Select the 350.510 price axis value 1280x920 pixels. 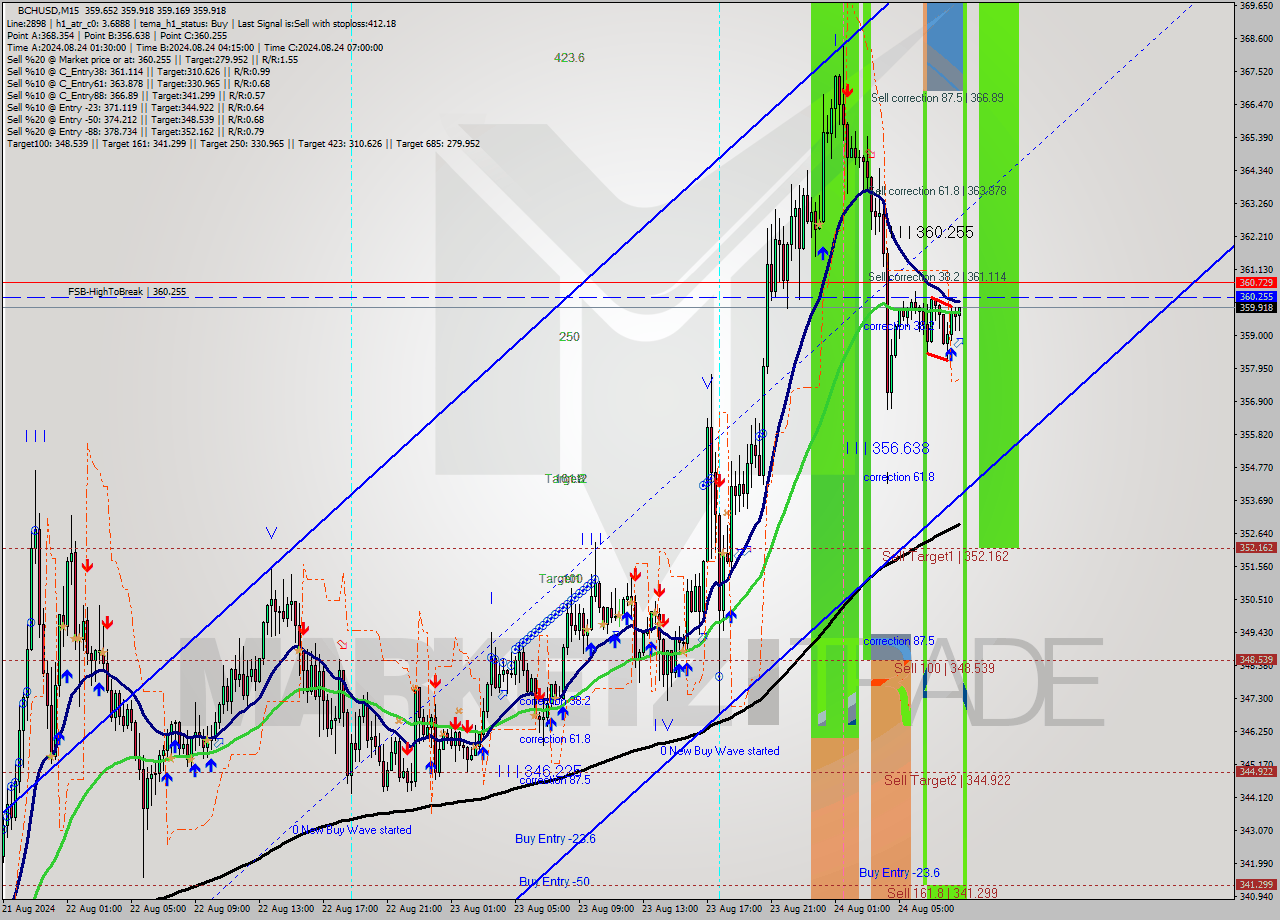(x=1256, y=599)
